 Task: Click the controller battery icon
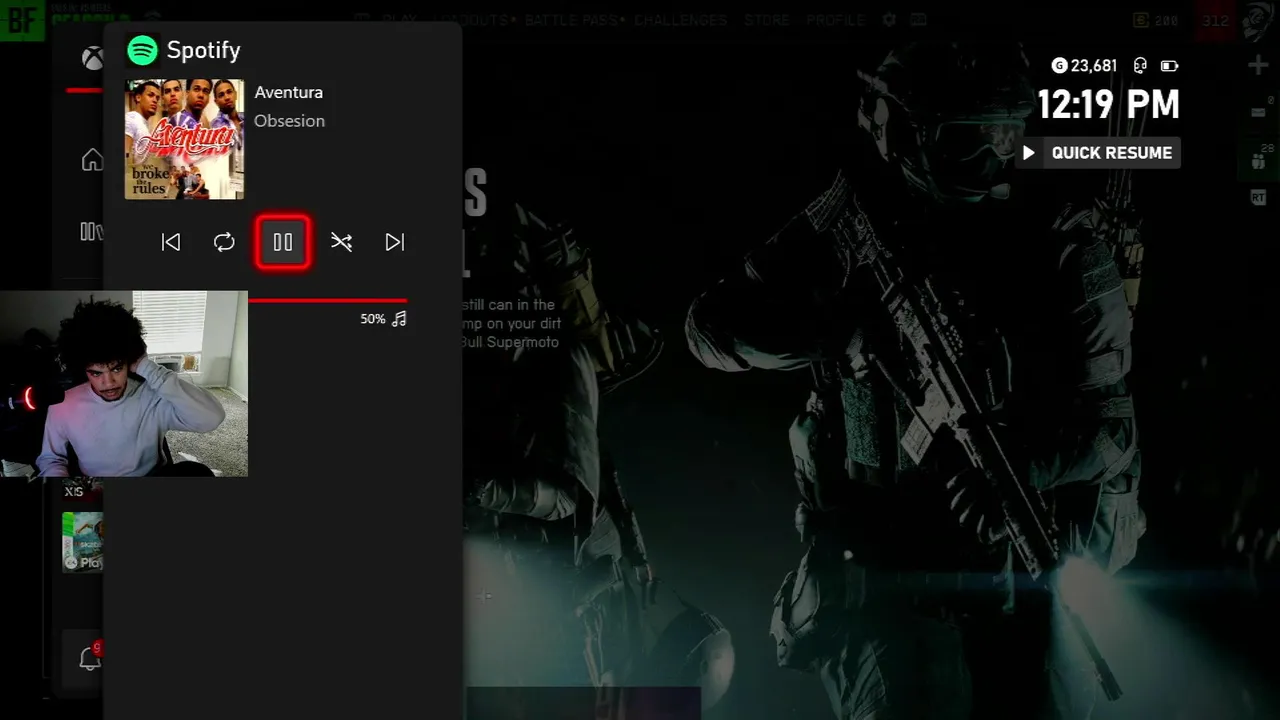tap(1169, 66)
